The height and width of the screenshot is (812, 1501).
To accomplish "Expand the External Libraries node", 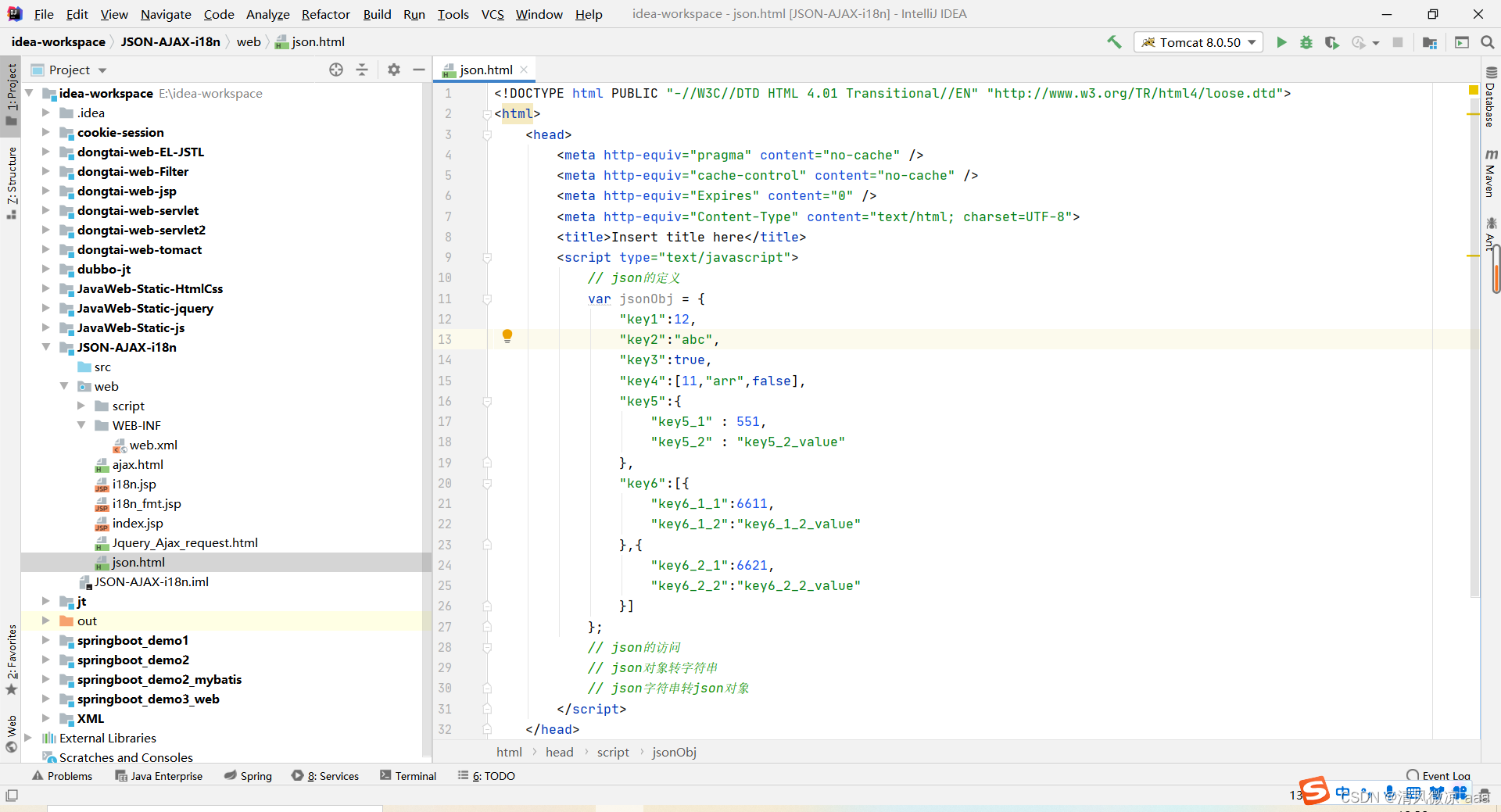I will (x=28, y=738).
